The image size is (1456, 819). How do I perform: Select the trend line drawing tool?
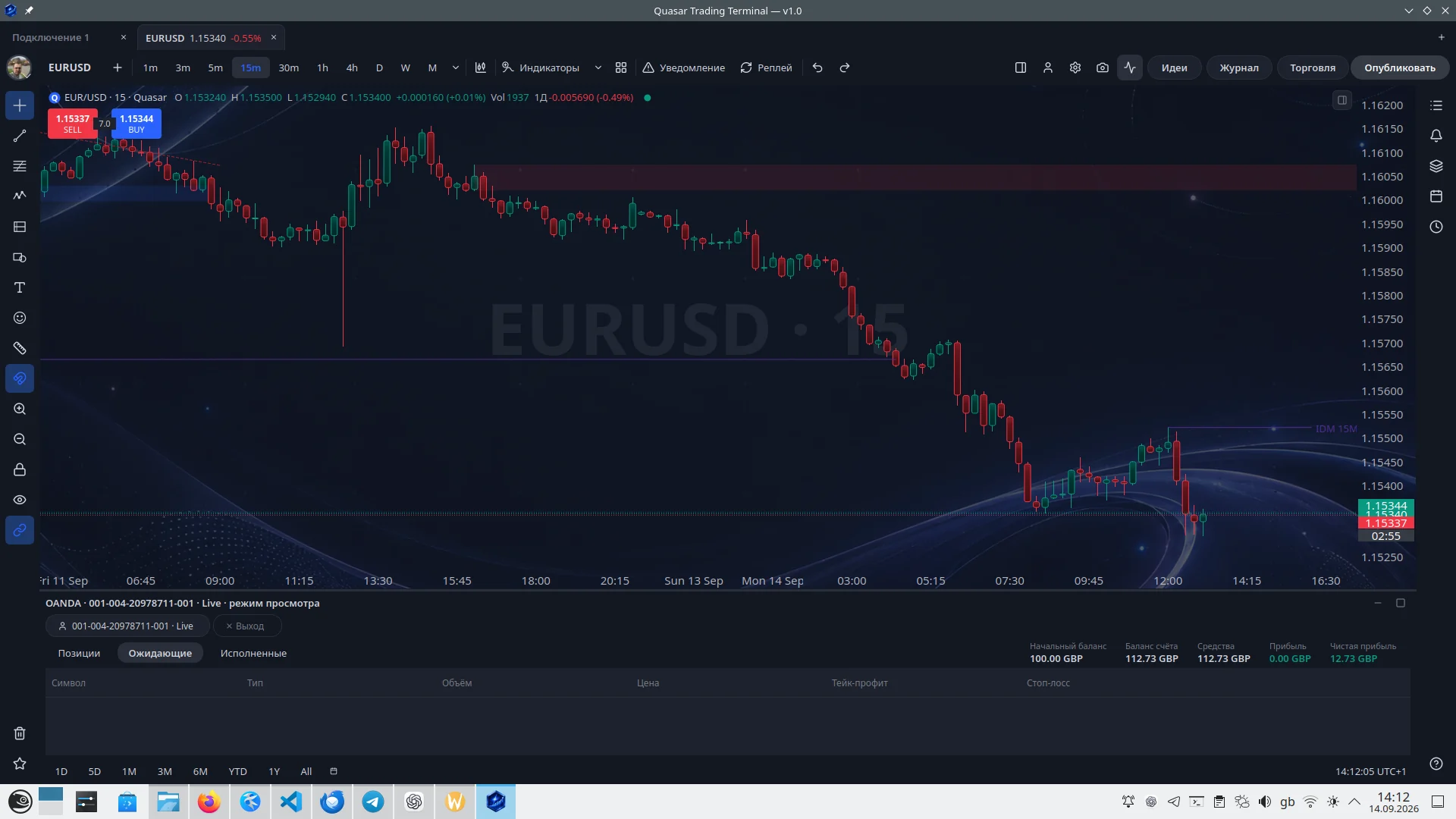coord(20,136)
